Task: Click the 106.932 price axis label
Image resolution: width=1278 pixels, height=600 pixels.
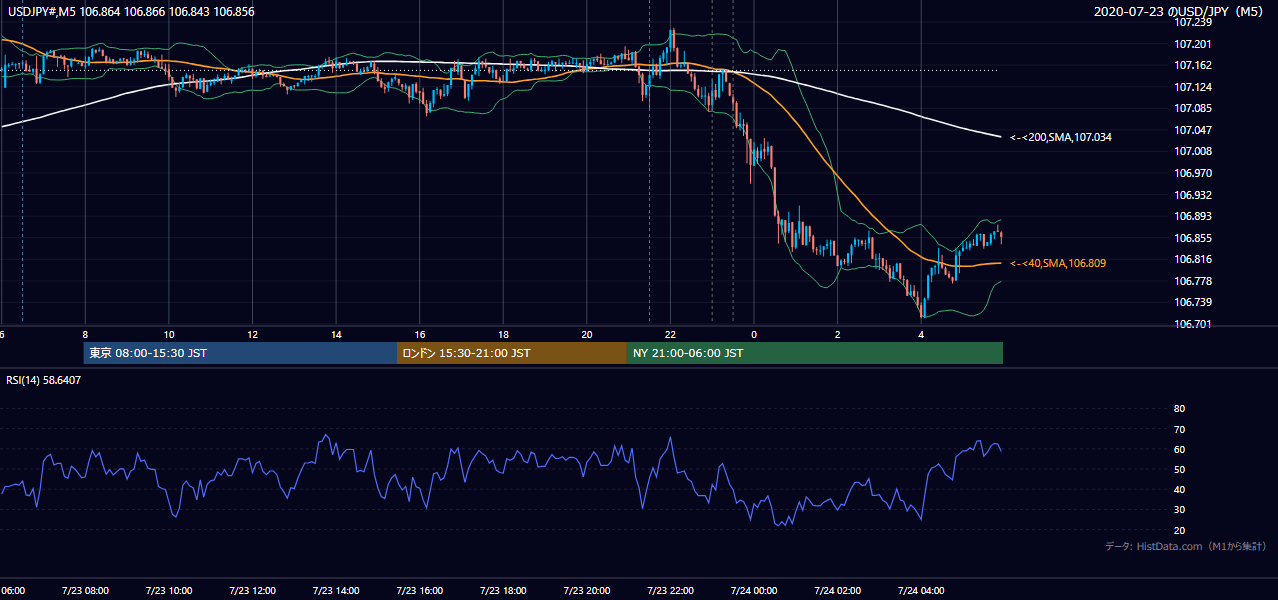Action: (1194, 195)
